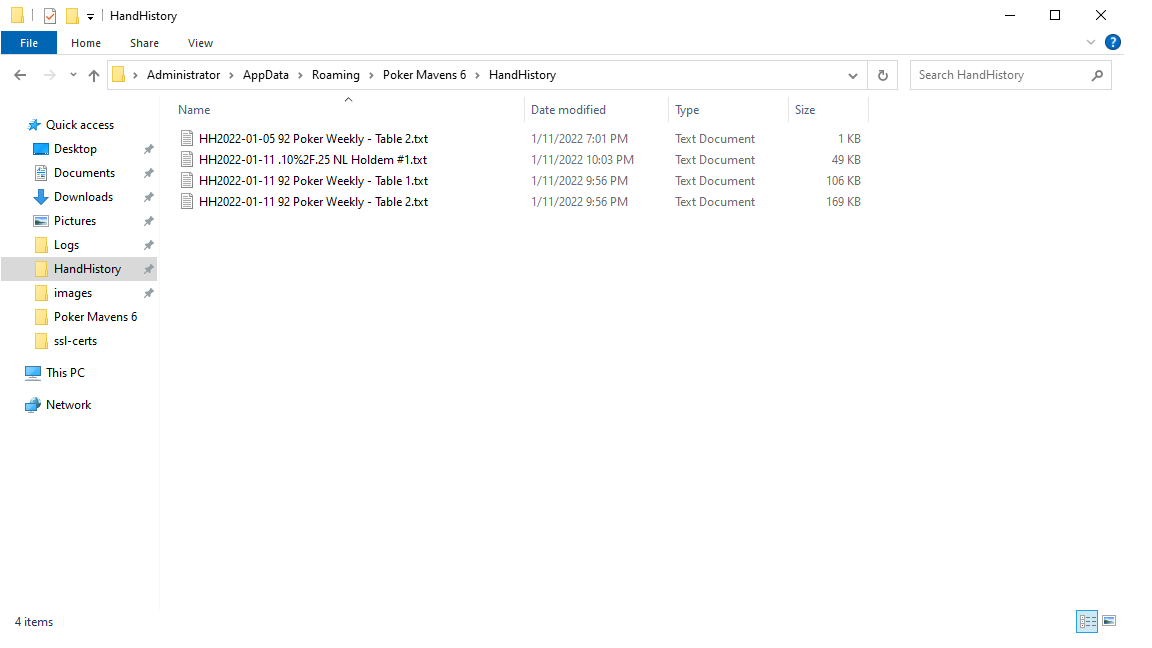Screen dimensions: 1152x648
Task: Expand the ribbon with chevron arrow
Action: [x=1091, y=43]
